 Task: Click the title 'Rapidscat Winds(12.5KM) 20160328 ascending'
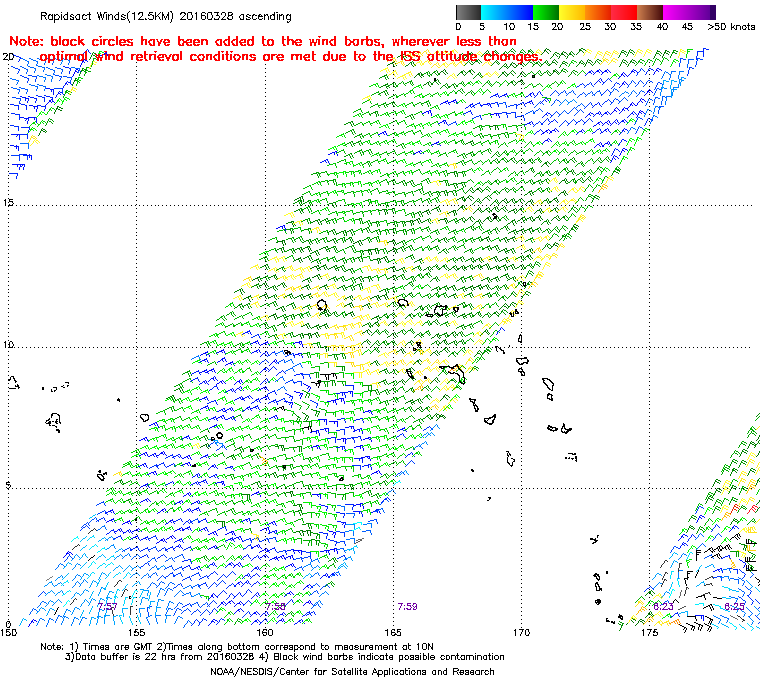point(166,16)
